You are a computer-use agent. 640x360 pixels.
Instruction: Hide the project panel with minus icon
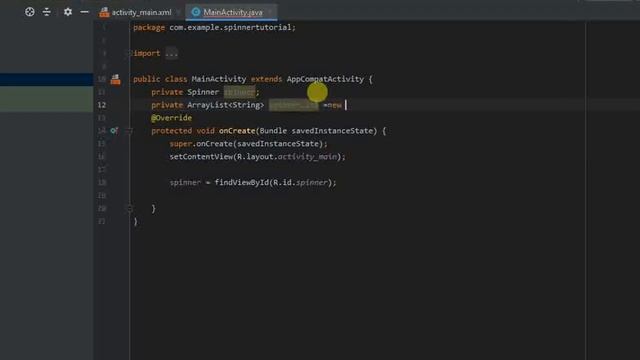pos(84,12)
